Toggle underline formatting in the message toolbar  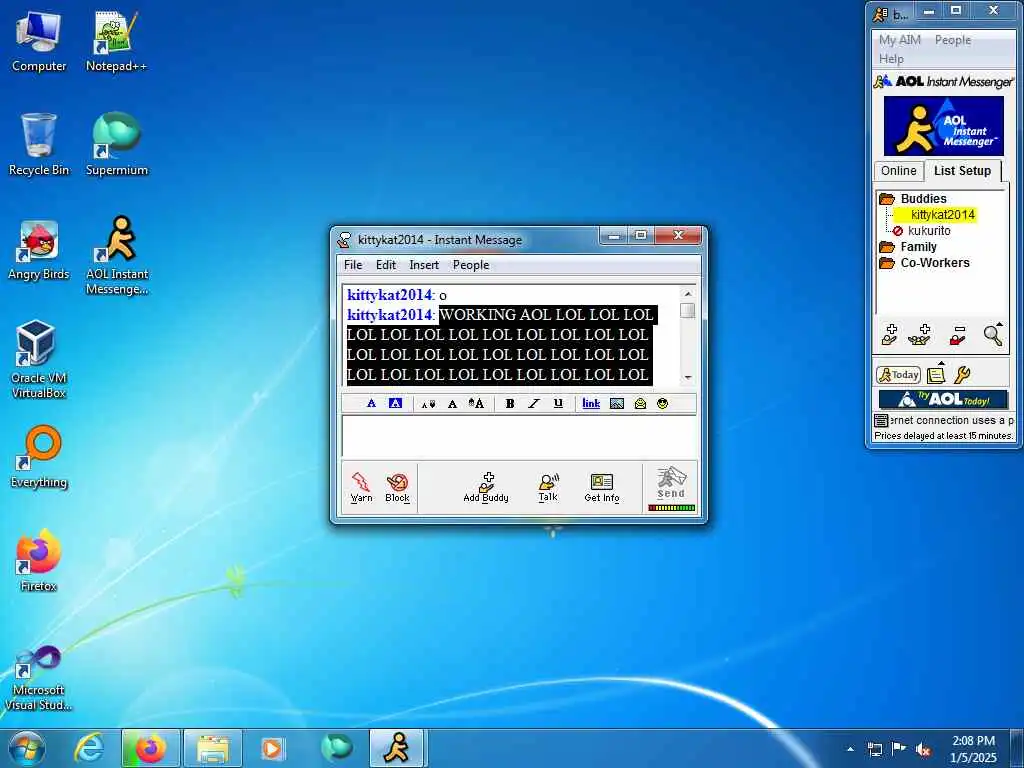click(x=558, y=404)
